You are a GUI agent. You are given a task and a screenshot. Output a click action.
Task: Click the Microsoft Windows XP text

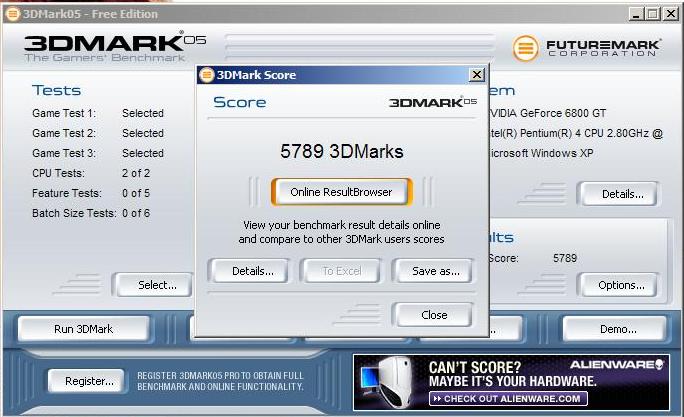[541, 153]
